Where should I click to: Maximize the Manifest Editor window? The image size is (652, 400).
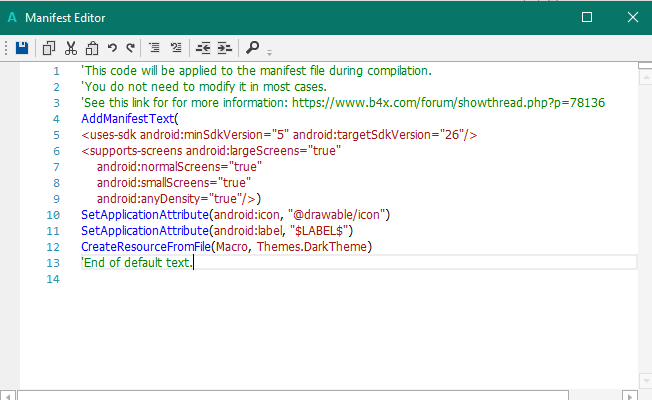587,17
